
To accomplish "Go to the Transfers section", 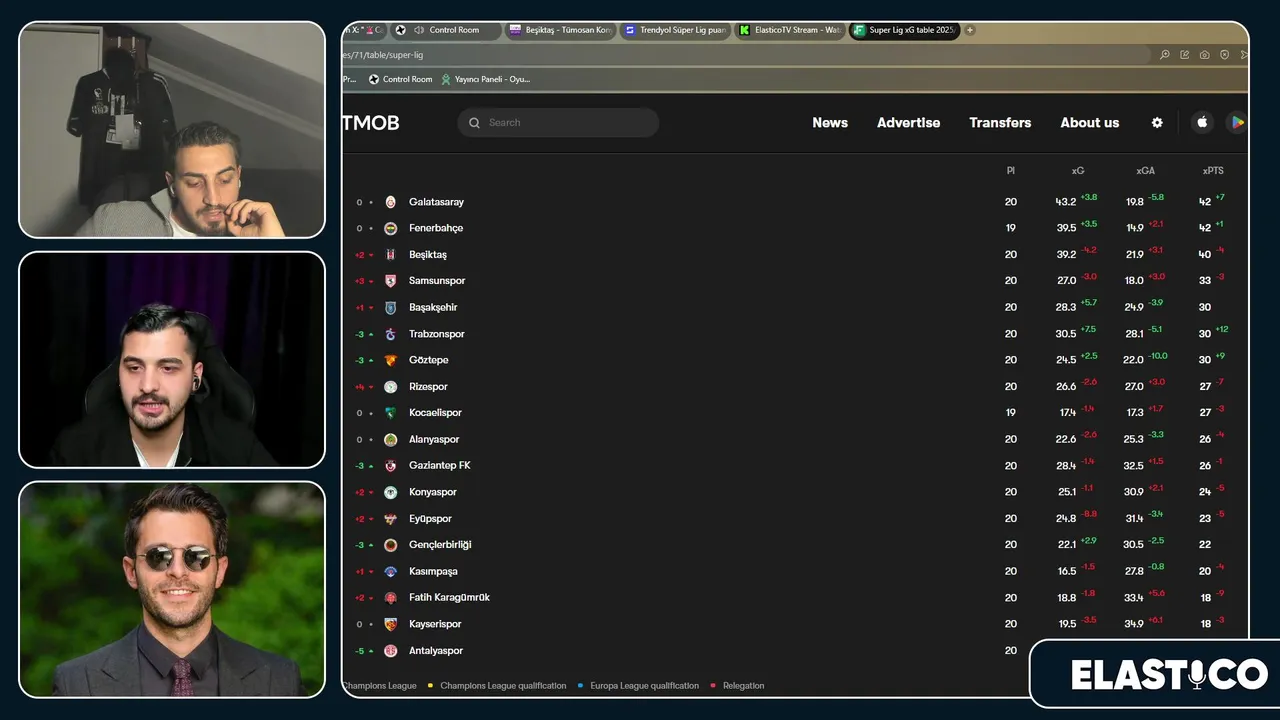I will pyautogui.click(x=1000, y=123).
